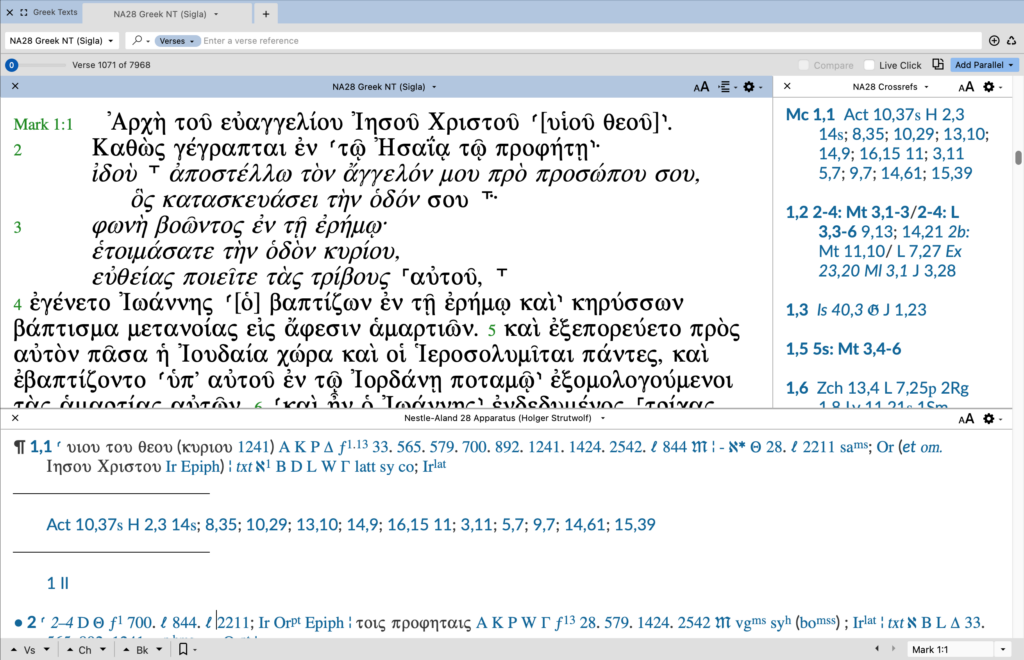This screenshot has height=660, width=1024.
Task: Click the Mark 1:1 go-to field
Action: 952,650
